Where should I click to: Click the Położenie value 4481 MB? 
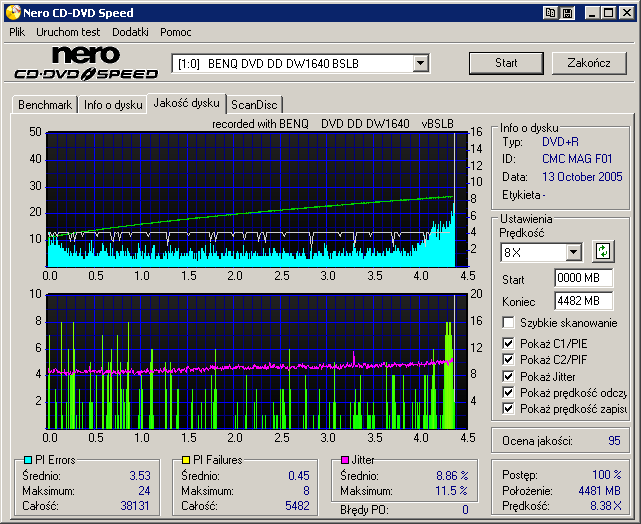(599, 491)
